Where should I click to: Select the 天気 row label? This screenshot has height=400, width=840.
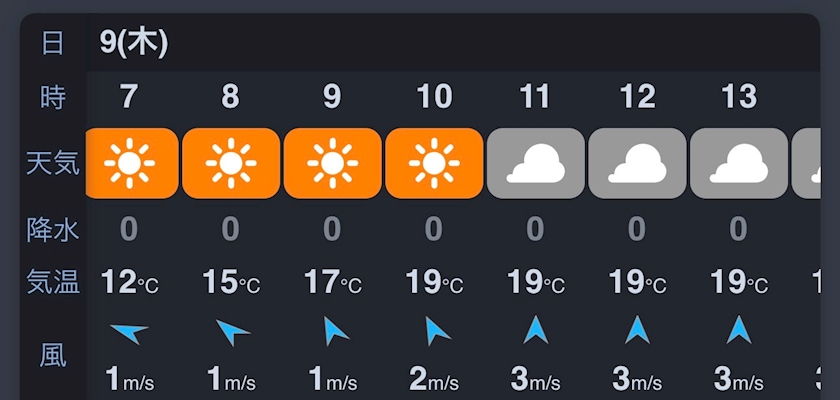pos(53,163)
